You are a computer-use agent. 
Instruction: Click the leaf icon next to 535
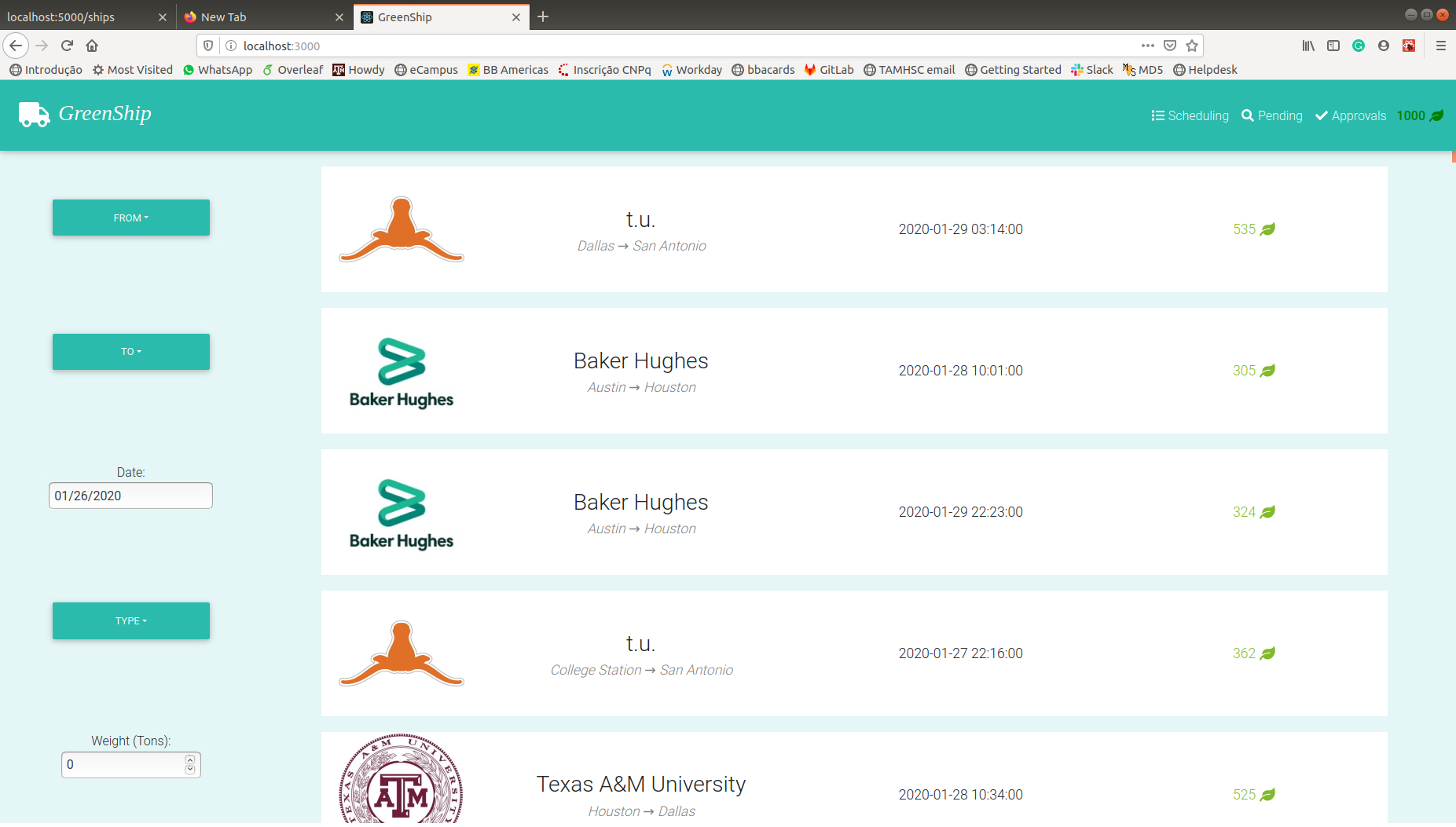click(x=1267, y=229)
